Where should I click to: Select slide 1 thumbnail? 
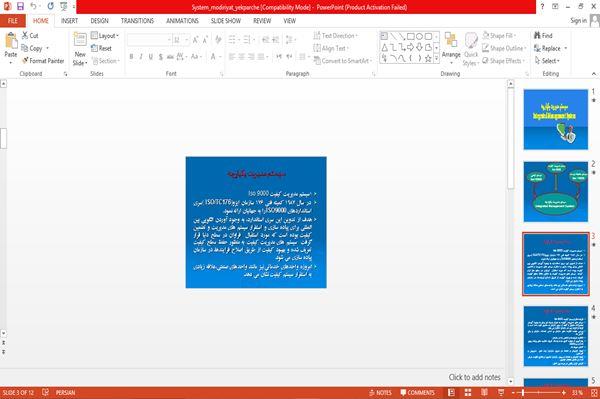coord(556,119)
